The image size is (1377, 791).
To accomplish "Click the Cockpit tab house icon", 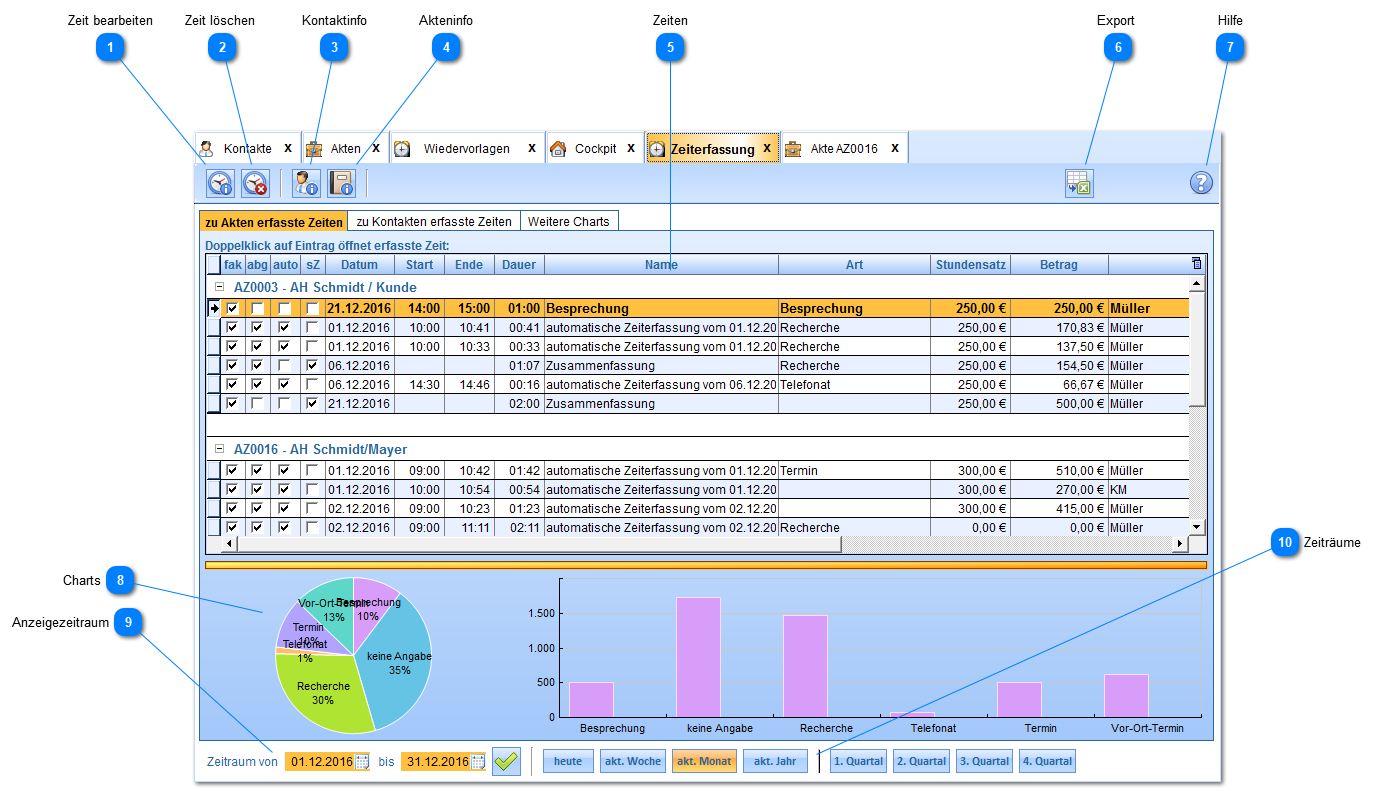I will point(558,148).
